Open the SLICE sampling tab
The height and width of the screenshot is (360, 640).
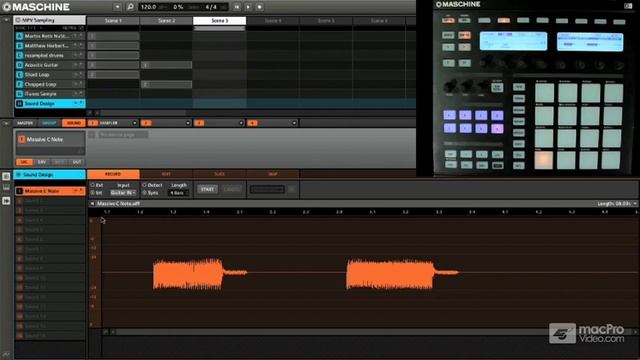pos(220,174)
